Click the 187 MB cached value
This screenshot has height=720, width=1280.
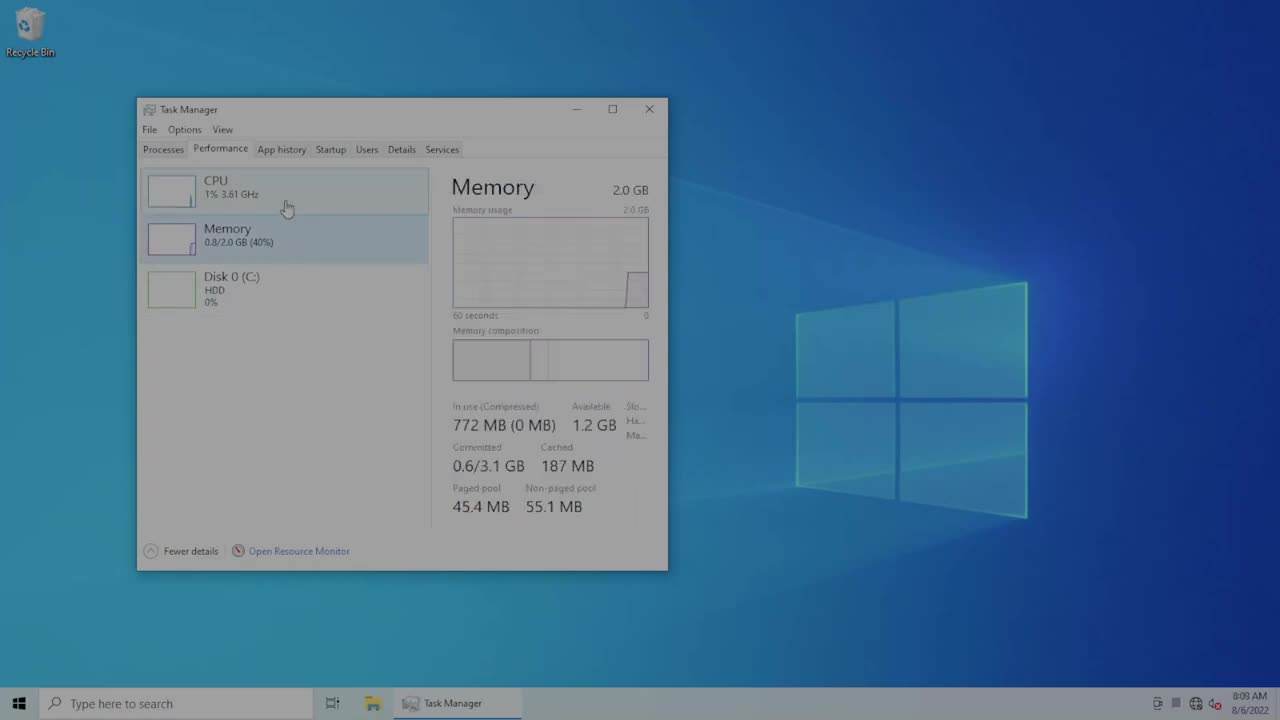coord(567,466)
